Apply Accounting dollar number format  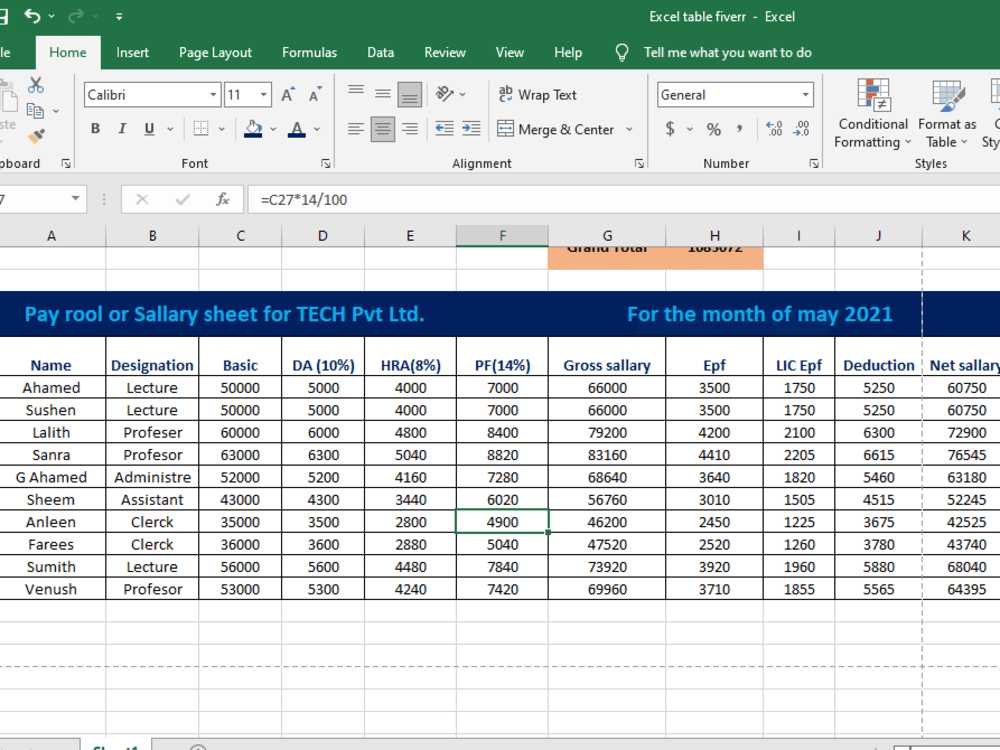[670, 129]
